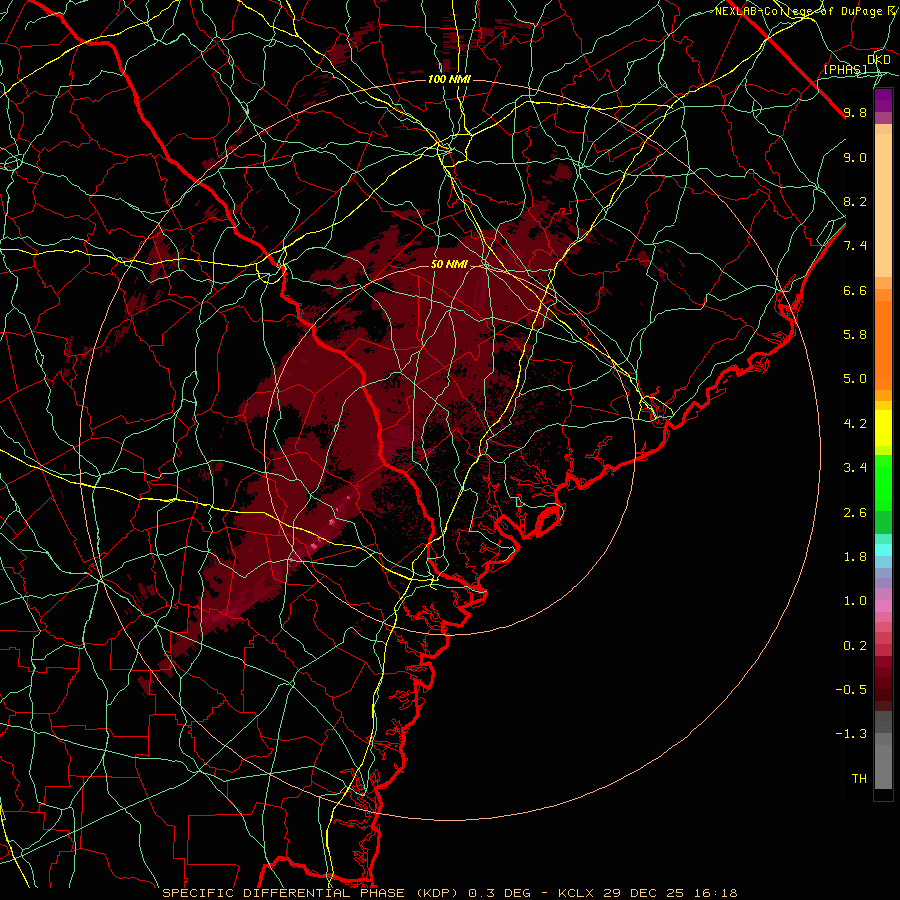Click the 2.6 scale value

pos(855,513)
